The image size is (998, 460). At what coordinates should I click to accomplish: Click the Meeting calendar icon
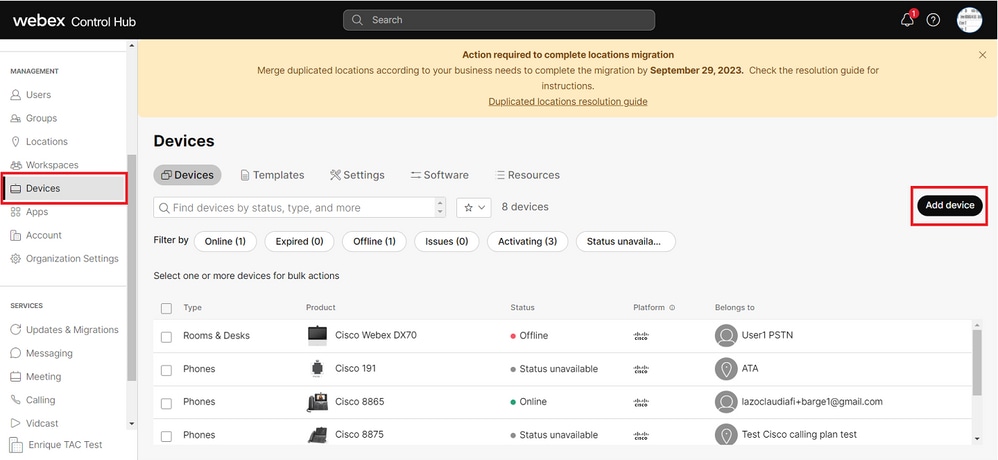point(16,377)
